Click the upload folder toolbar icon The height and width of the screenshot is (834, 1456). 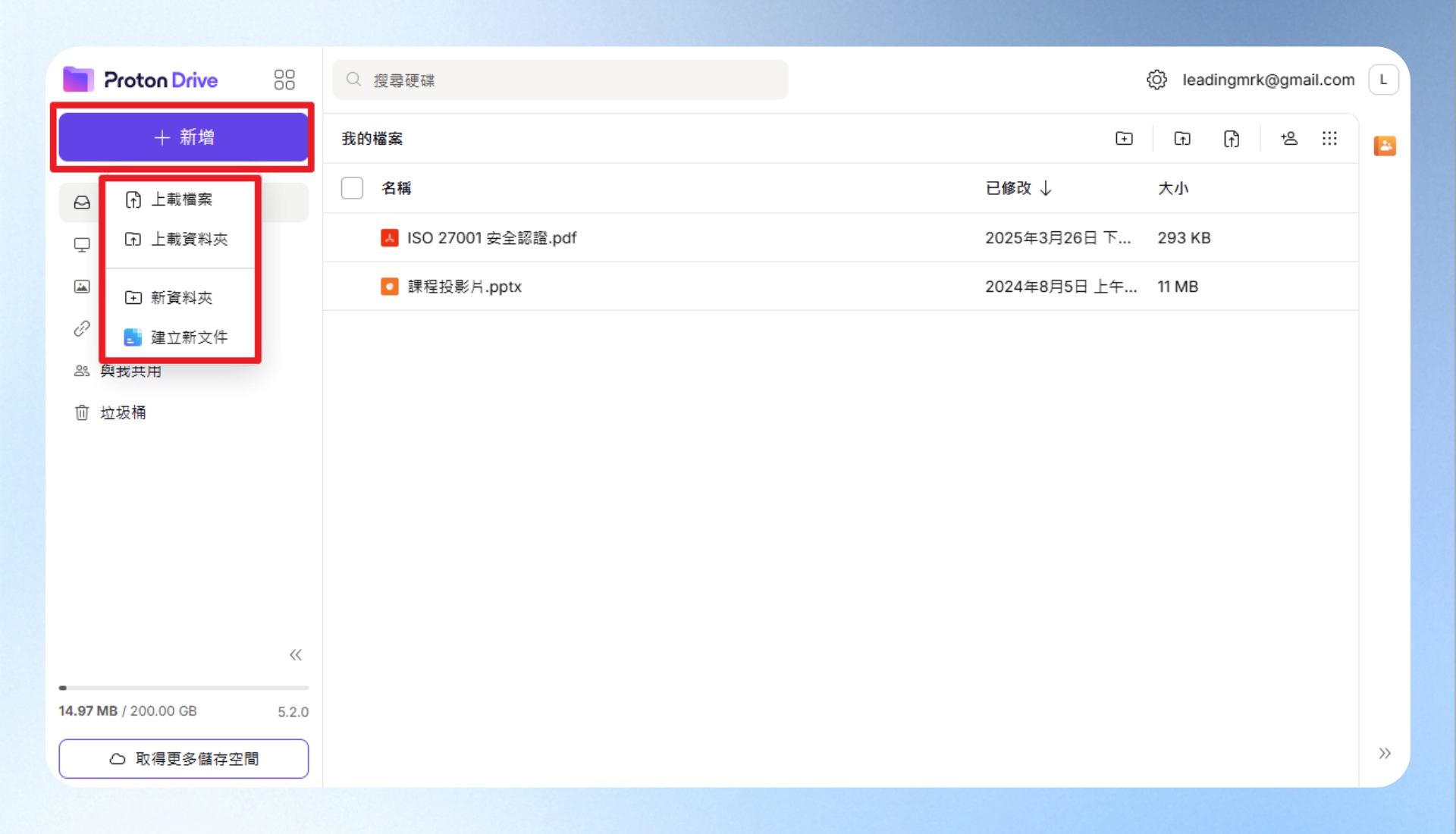click(x=1182, y=139)
